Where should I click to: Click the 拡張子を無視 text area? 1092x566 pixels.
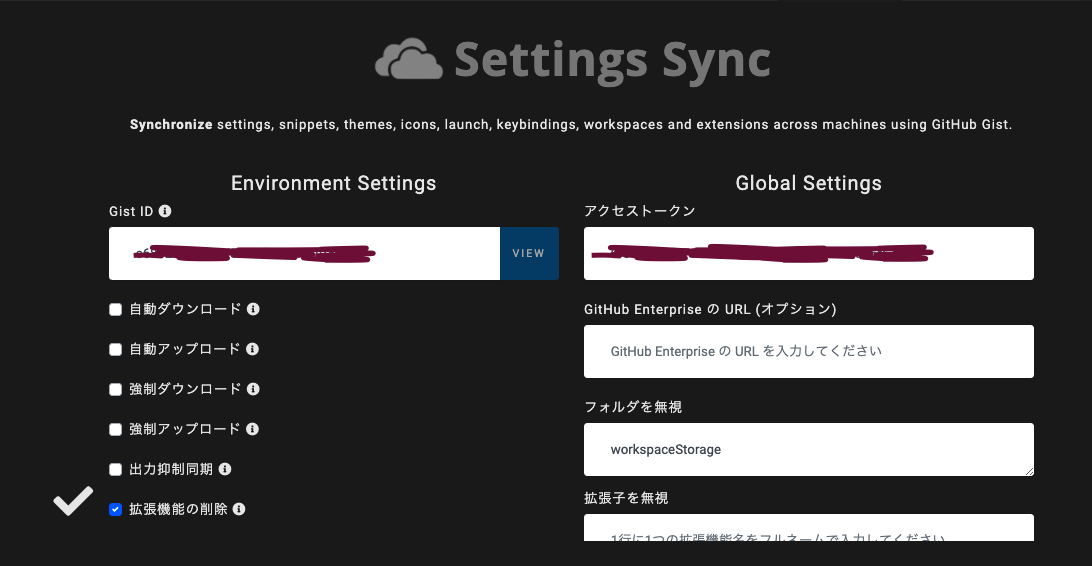809,528
